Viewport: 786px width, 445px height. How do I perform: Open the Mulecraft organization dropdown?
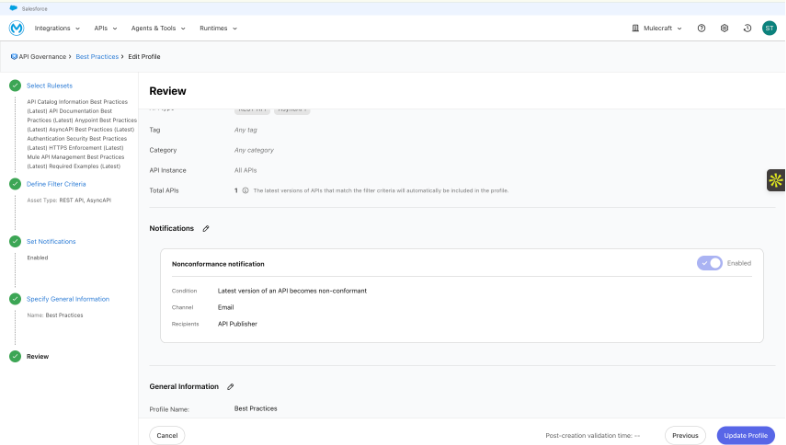657,28
